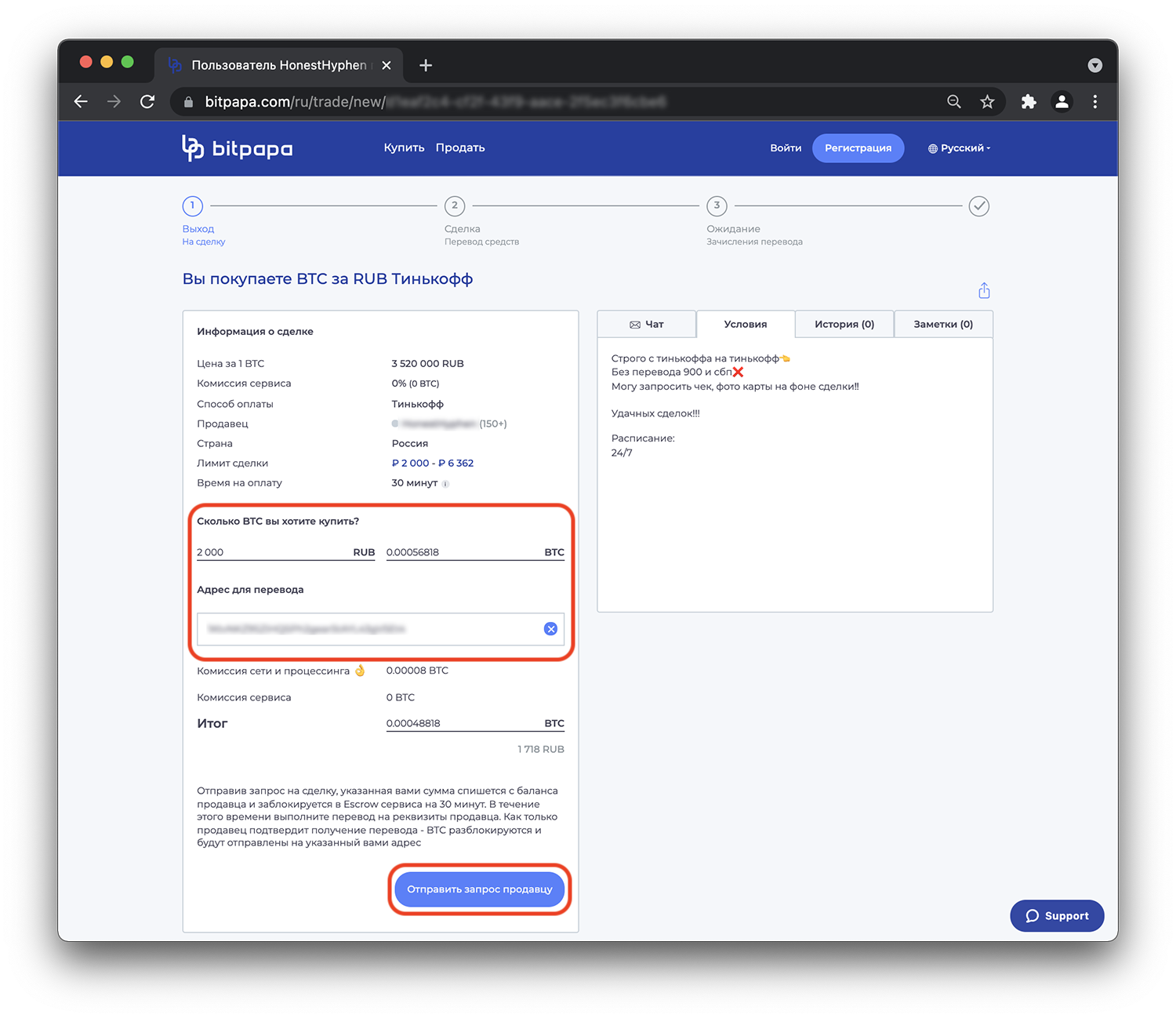Open the extensions puzzle icon
The width and height of the screenshot is (1176, 1018).
click(x=1029, y=102)
